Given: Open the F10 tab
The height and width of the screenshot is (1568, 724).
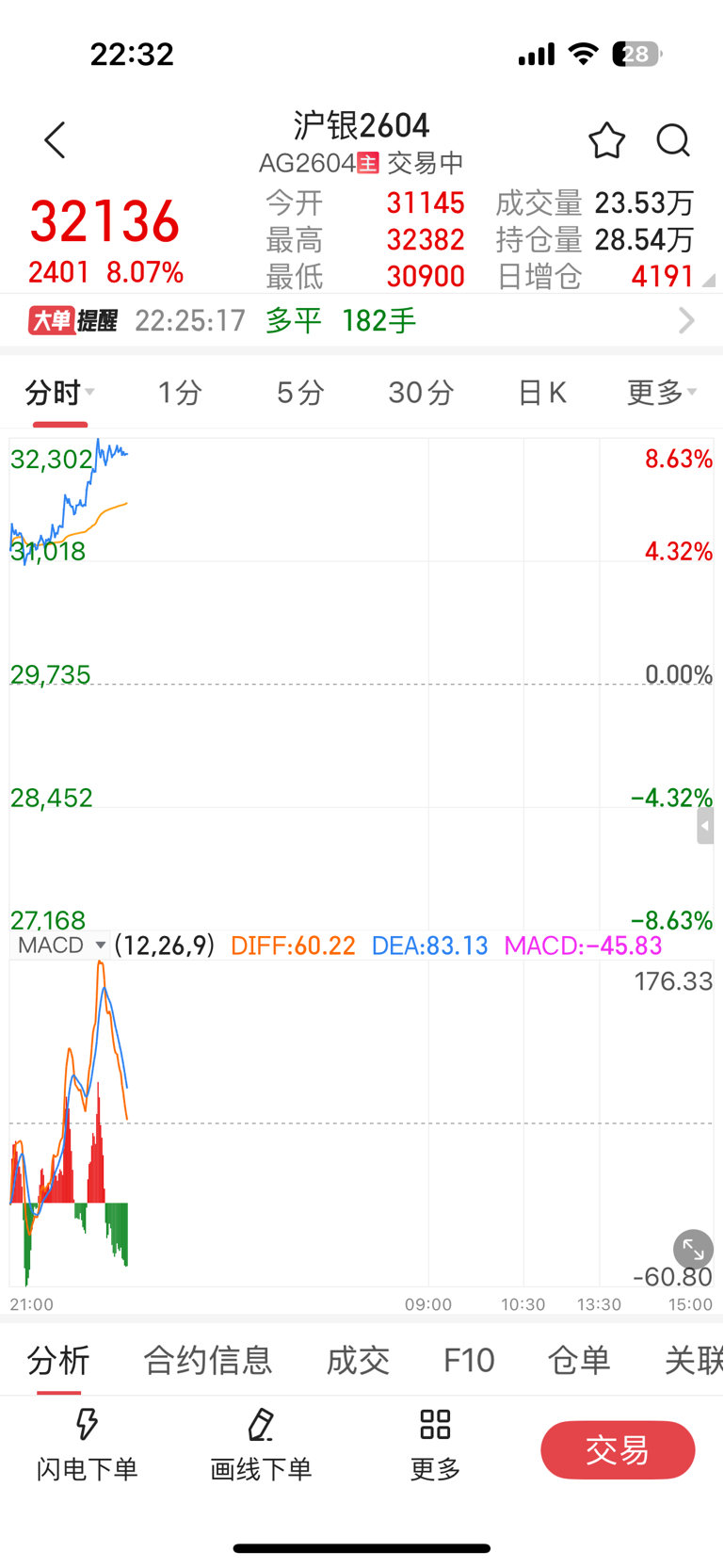Looking at the screenshot, I should 469,1360.
